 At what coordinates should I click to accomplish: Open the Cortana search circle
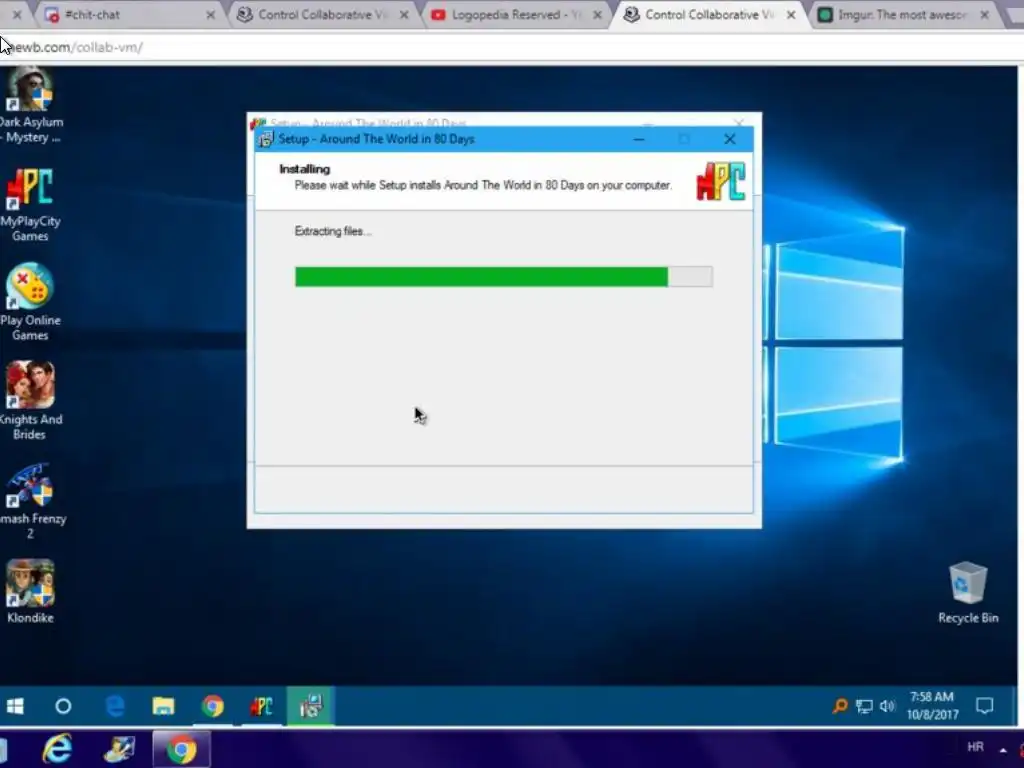(x=63, y=706)
